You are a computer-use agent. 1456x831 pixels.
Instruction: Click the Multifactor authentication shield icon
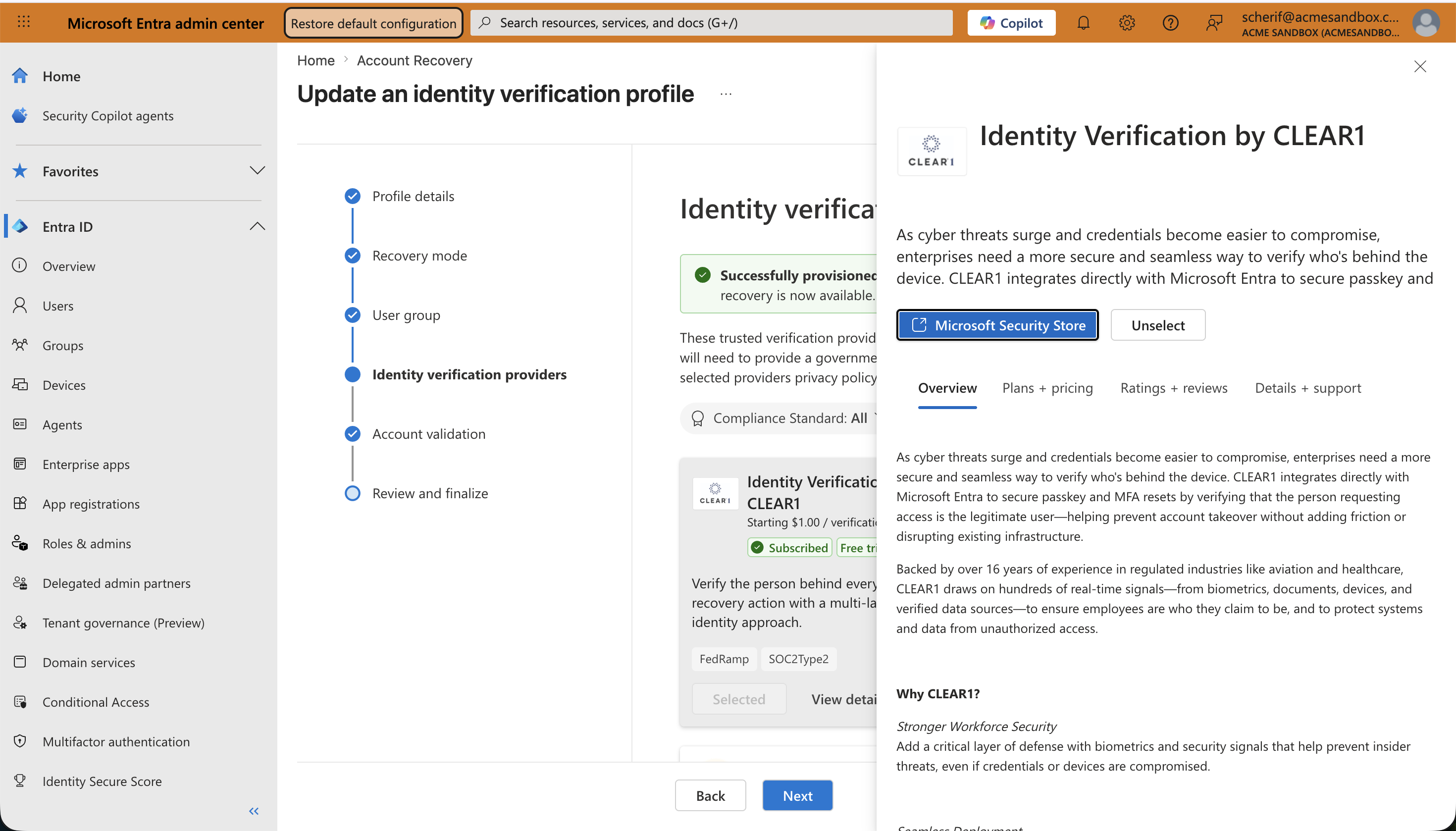pyautogui.click(x=20, y=741)
